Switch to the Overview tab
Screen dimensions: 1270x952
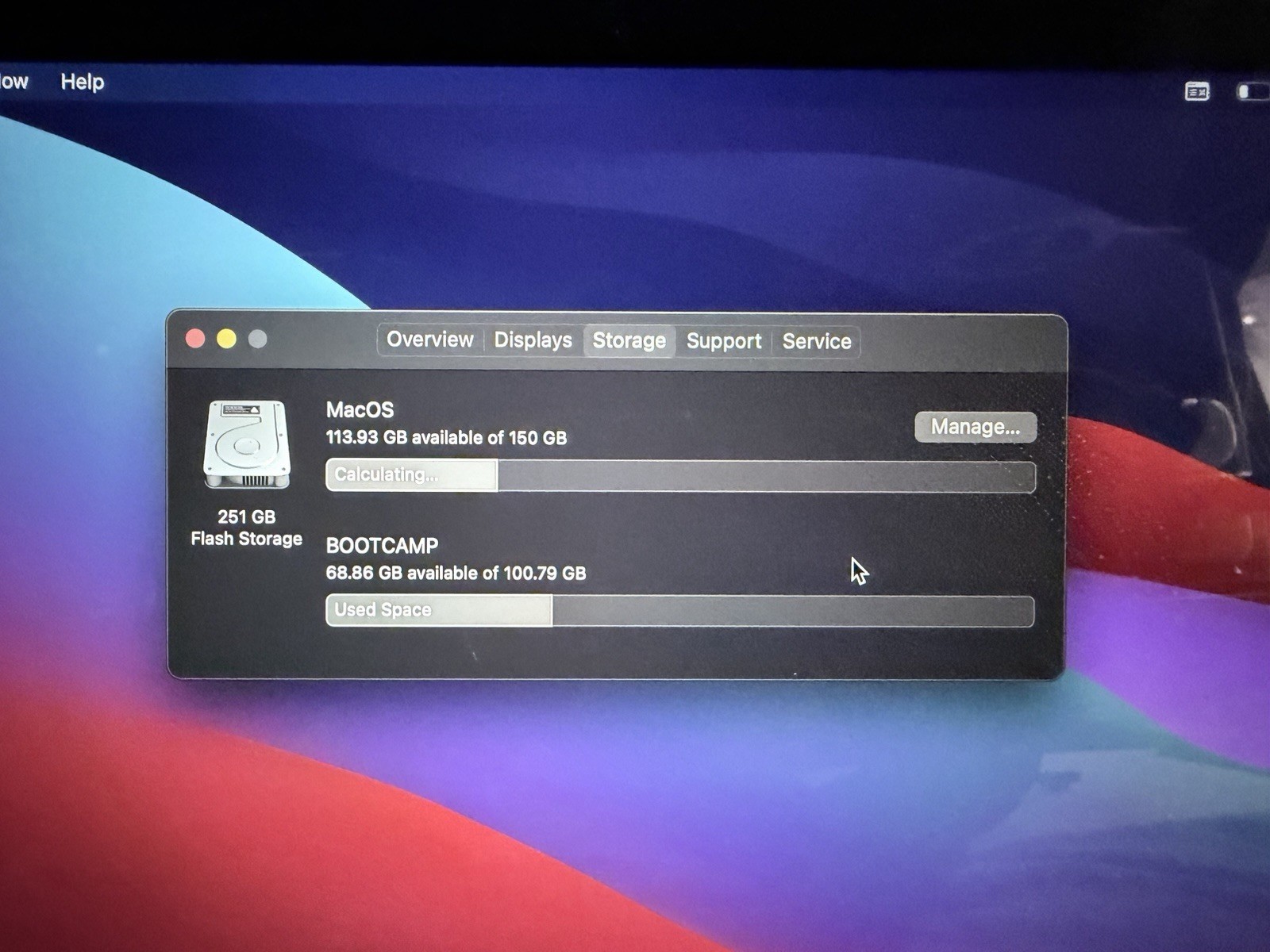pos(429,340)
